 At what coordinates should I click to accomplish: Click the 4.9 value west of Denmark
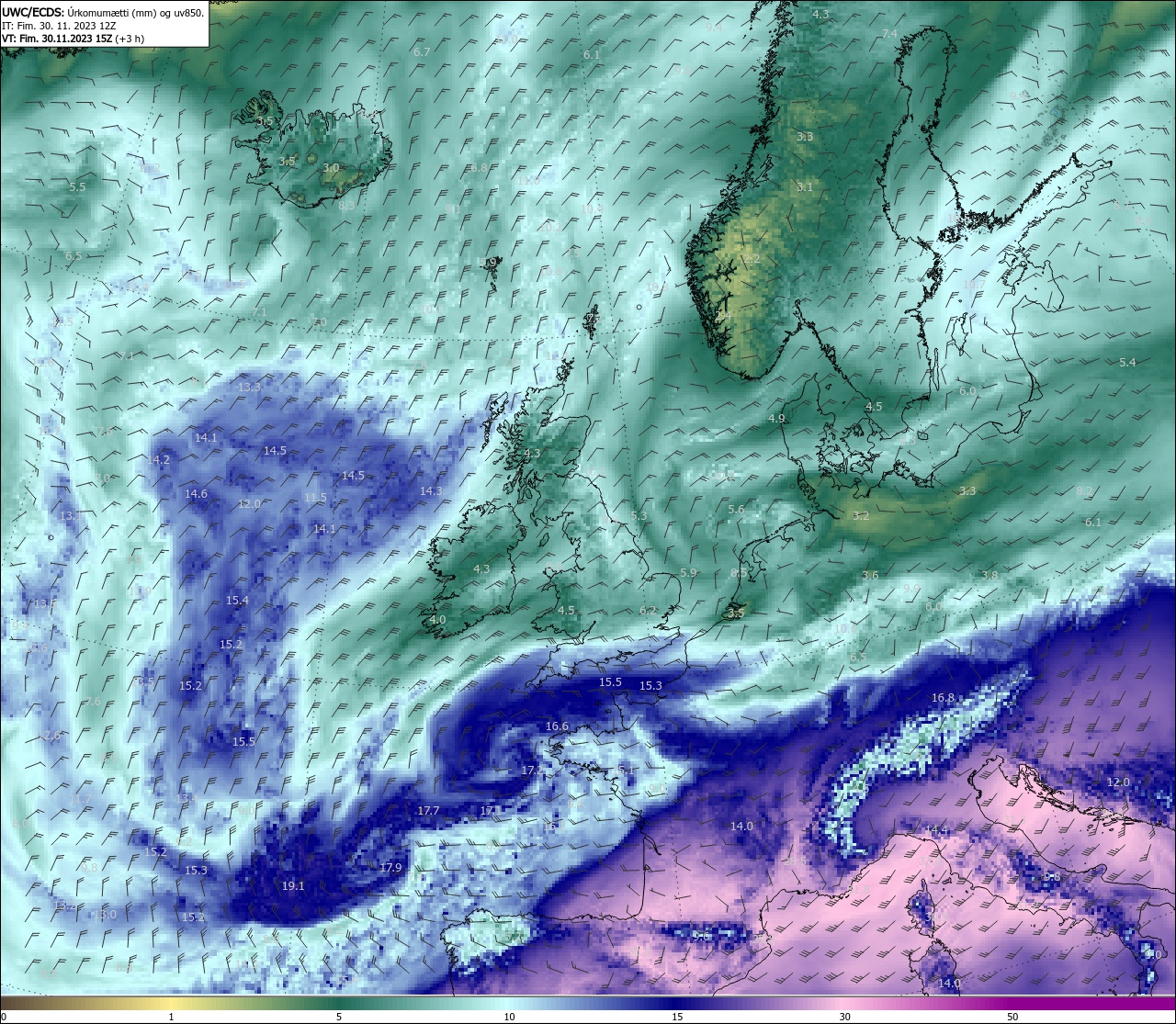click(776, 419)
